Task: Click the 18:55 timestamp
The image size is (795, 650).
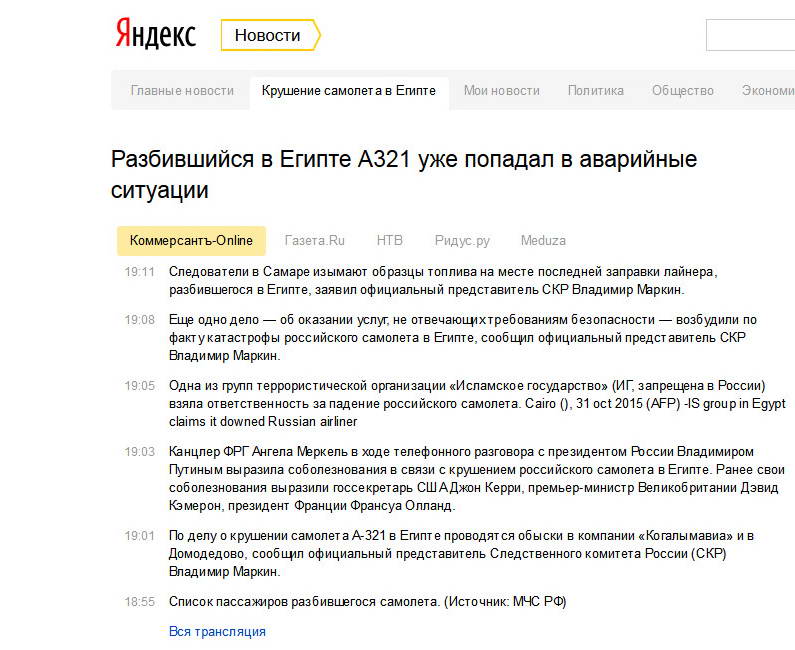Action: [x=139, y=602]
